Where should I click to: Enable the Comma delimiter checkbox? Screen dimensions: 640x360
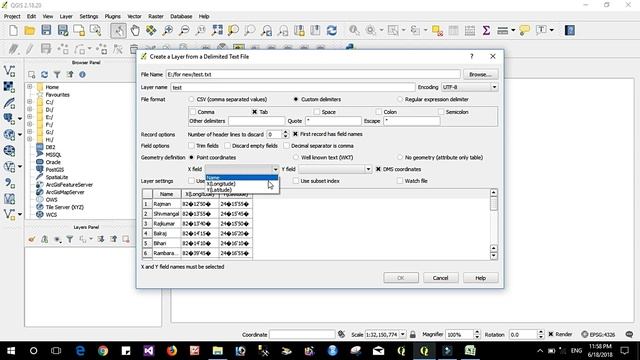[x=193, y=111]
